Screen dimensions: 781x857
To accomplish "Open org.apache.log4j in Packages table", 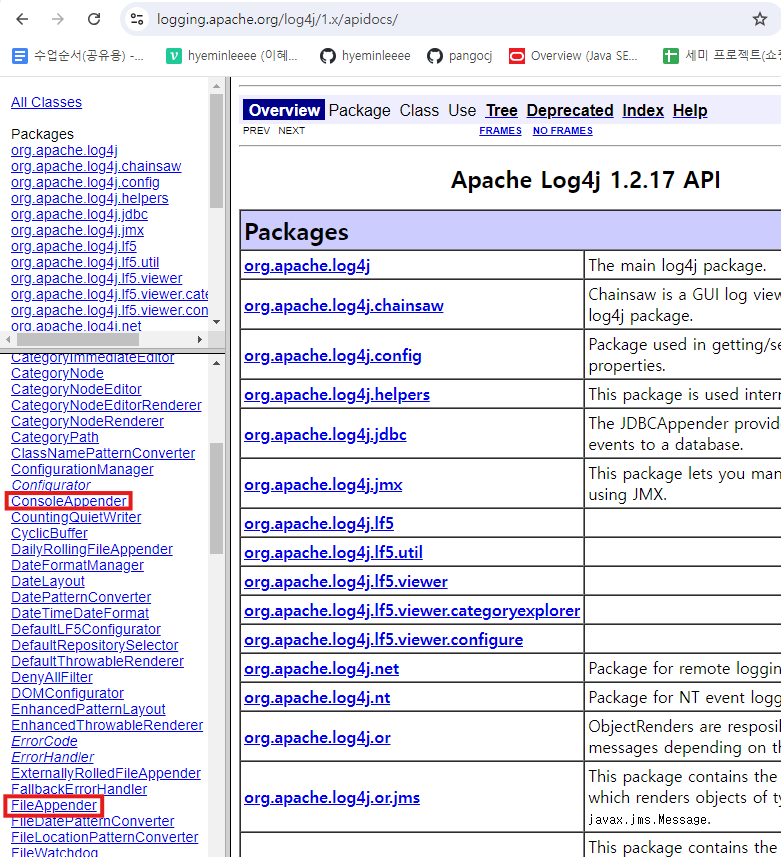I will tap(307, 266).
